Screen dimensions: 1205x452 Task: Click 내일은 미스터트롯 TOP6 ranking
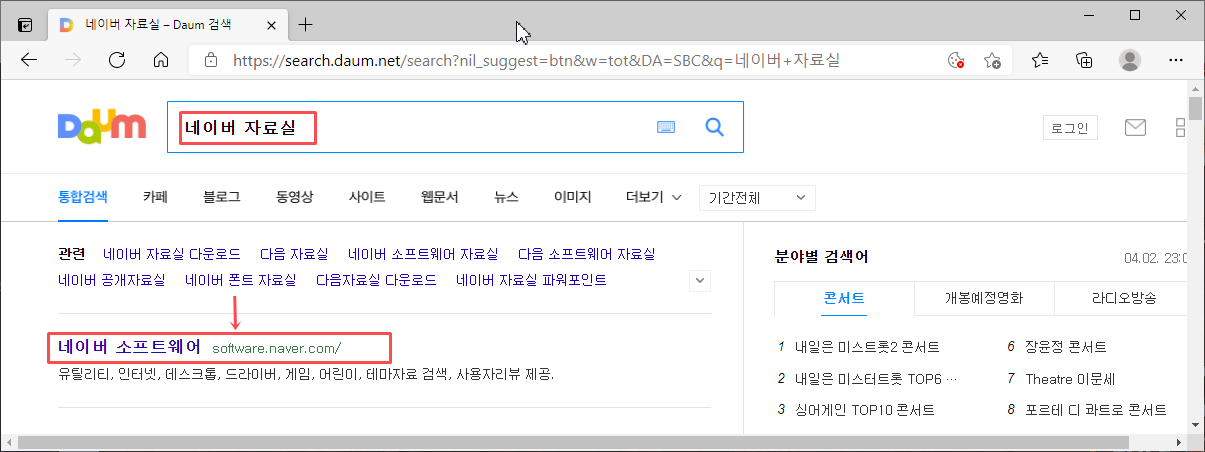pyautogui.click(x=875, y=379)
